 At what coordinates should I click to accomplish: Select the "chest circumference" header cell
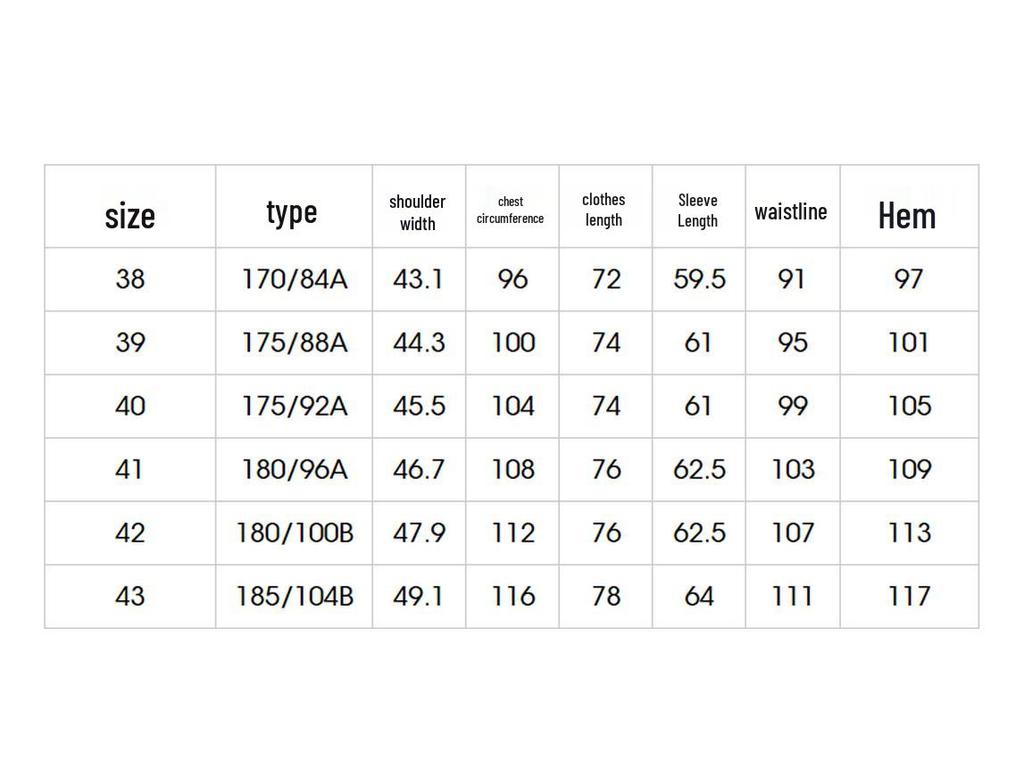click(511, 210)
